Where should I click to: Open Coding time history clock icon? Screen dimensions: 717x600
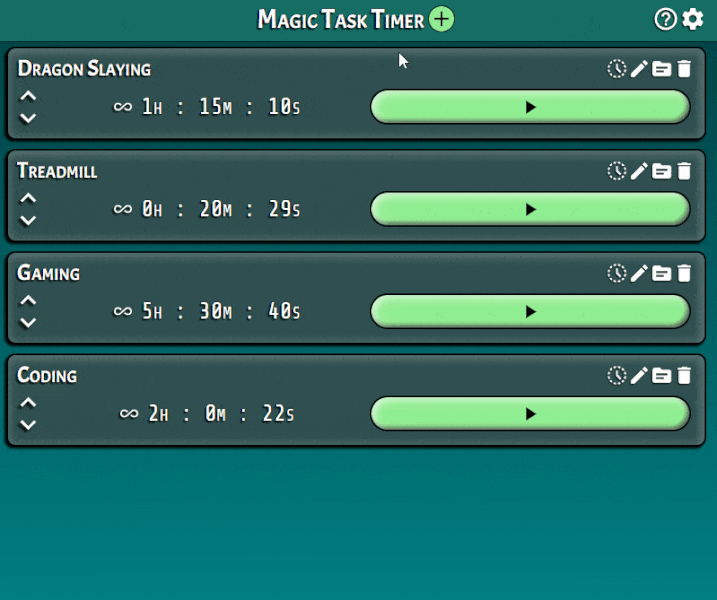[x=616, y=376]
